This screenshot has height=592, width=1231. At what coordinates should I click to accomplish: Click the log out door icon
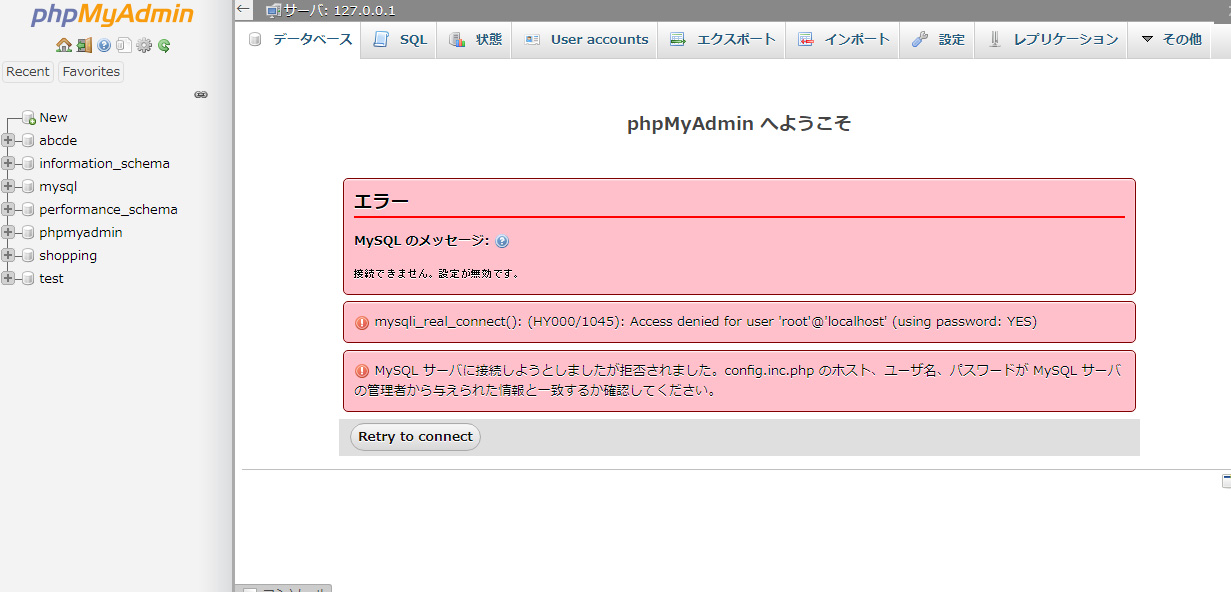[84, 45]
